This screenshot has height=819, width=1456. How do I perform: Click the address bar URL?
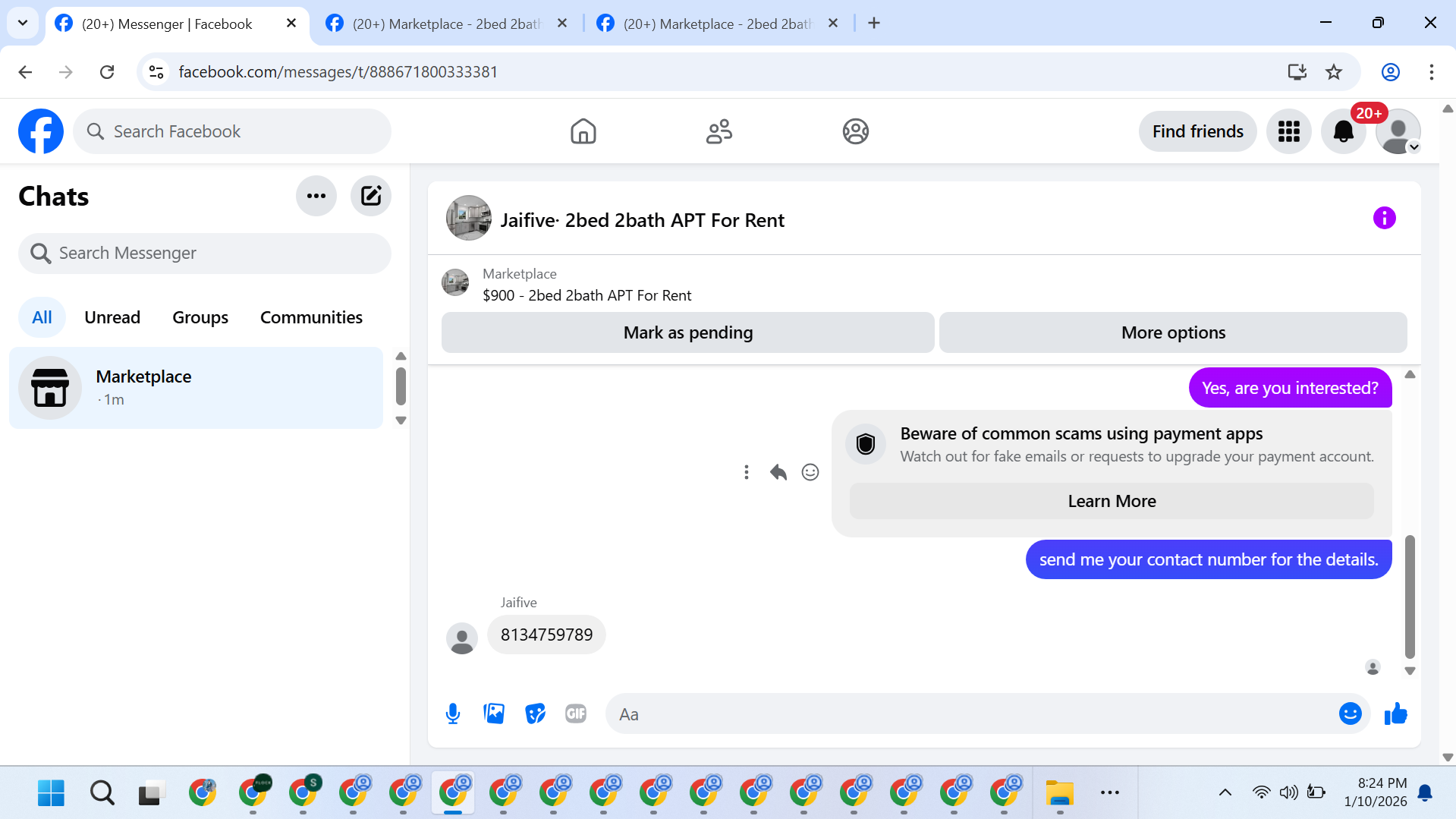coord(338,71)
